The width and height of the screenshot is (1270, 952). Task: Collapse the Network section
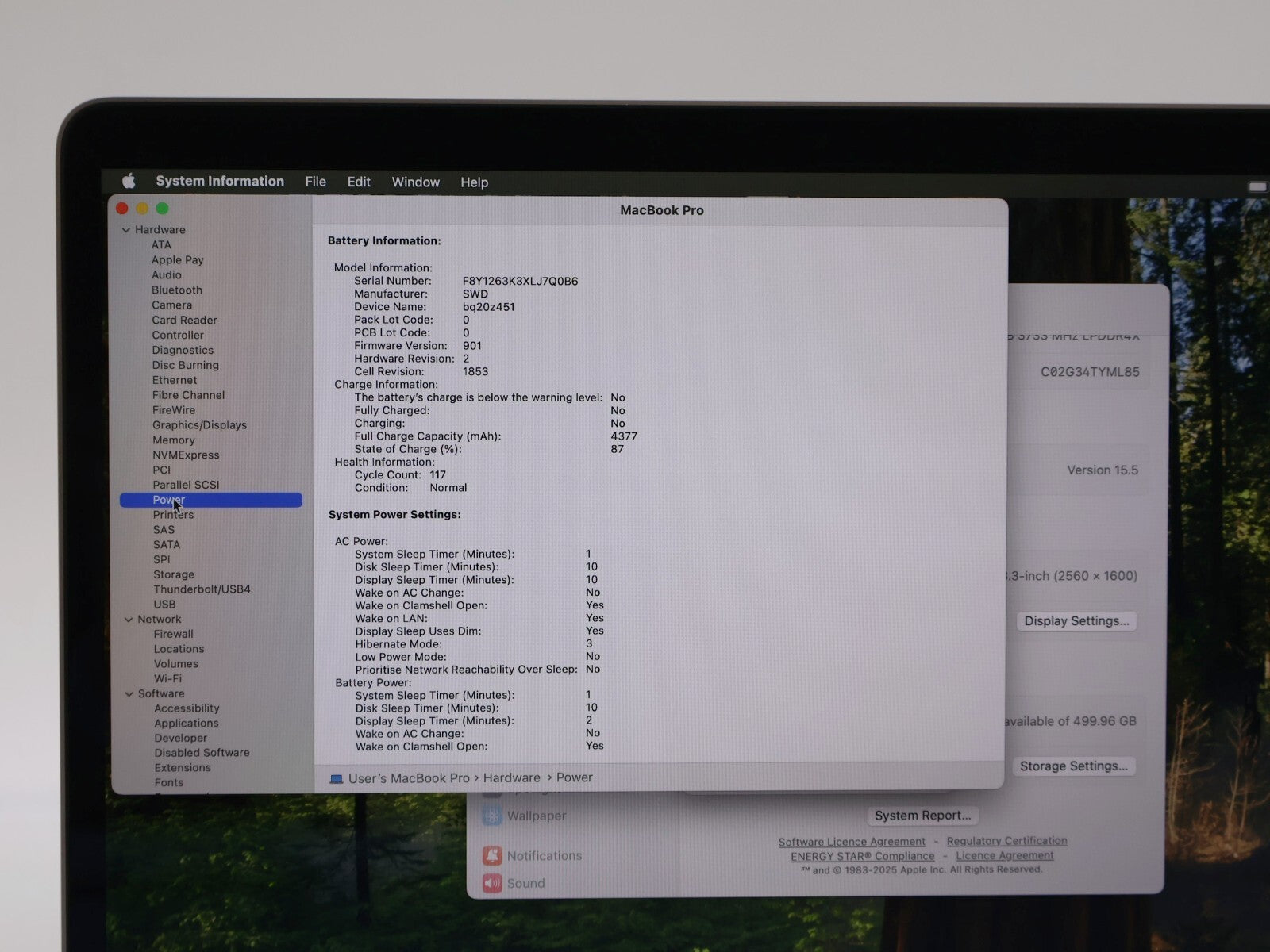pos(129,620)
